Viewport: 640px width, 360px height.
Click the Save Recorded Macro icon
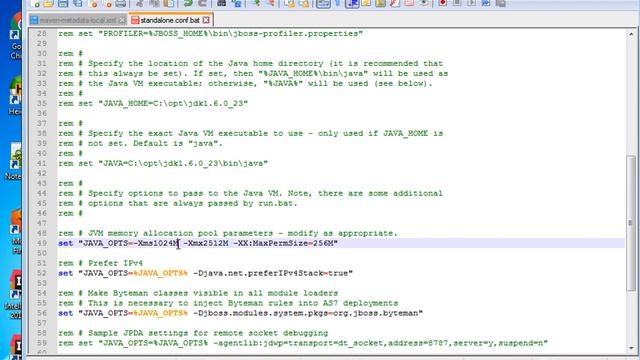(x=500, y=4)
